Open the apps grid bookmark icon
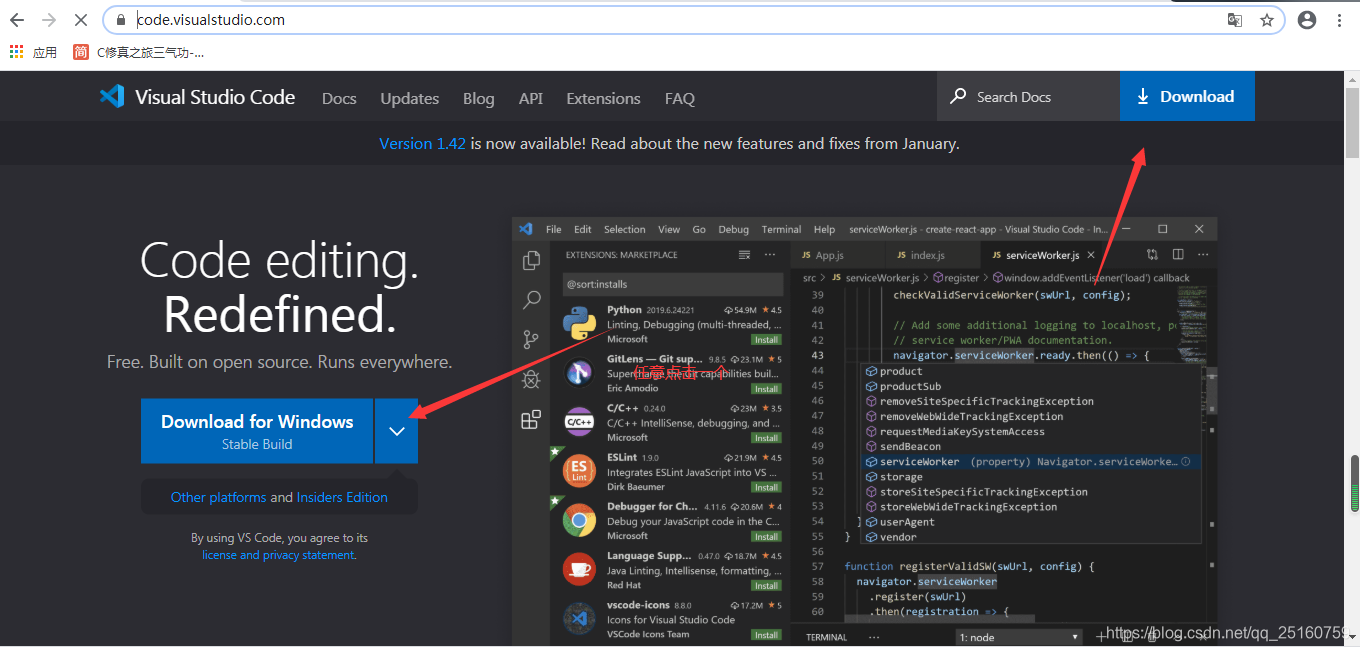Image resolution: width=1360 pixels, height=652 pixels. coord(16,52)
